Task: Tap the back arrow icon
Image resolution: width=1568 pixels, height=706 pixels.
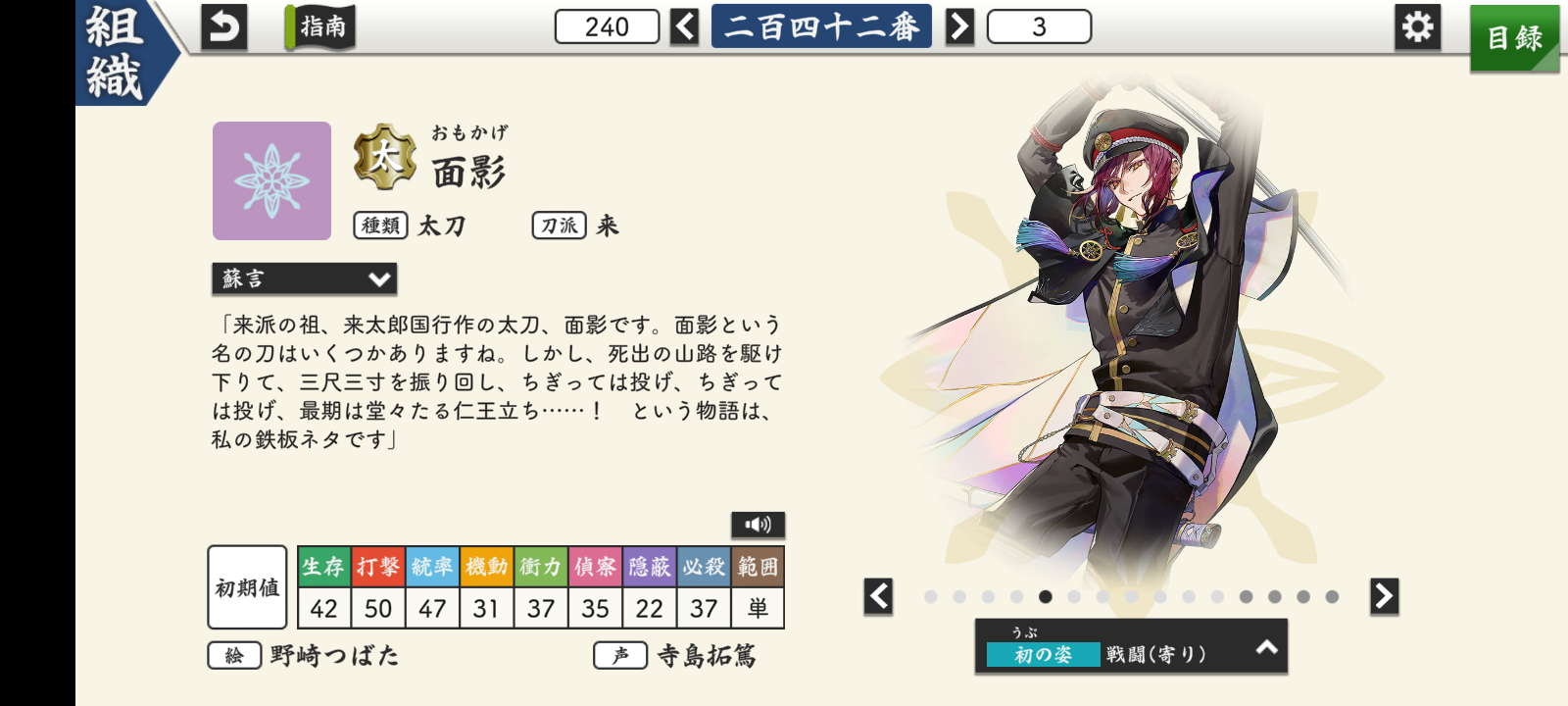Action: [223, 27]
